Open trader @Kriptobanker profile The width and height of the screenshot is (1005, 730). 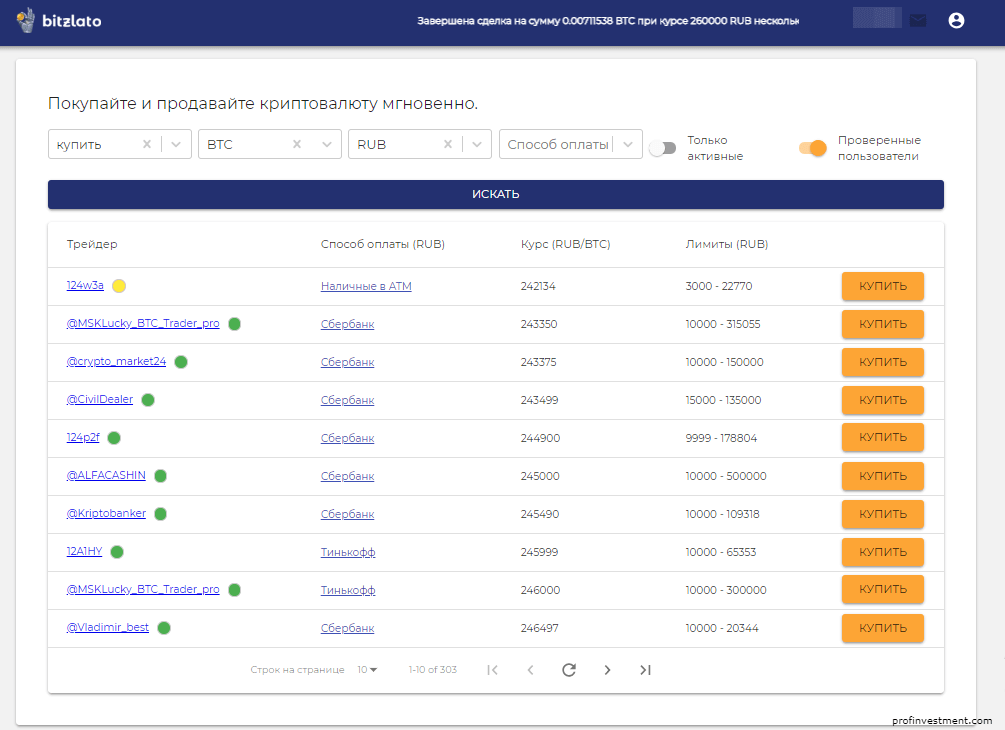(106, 513)
